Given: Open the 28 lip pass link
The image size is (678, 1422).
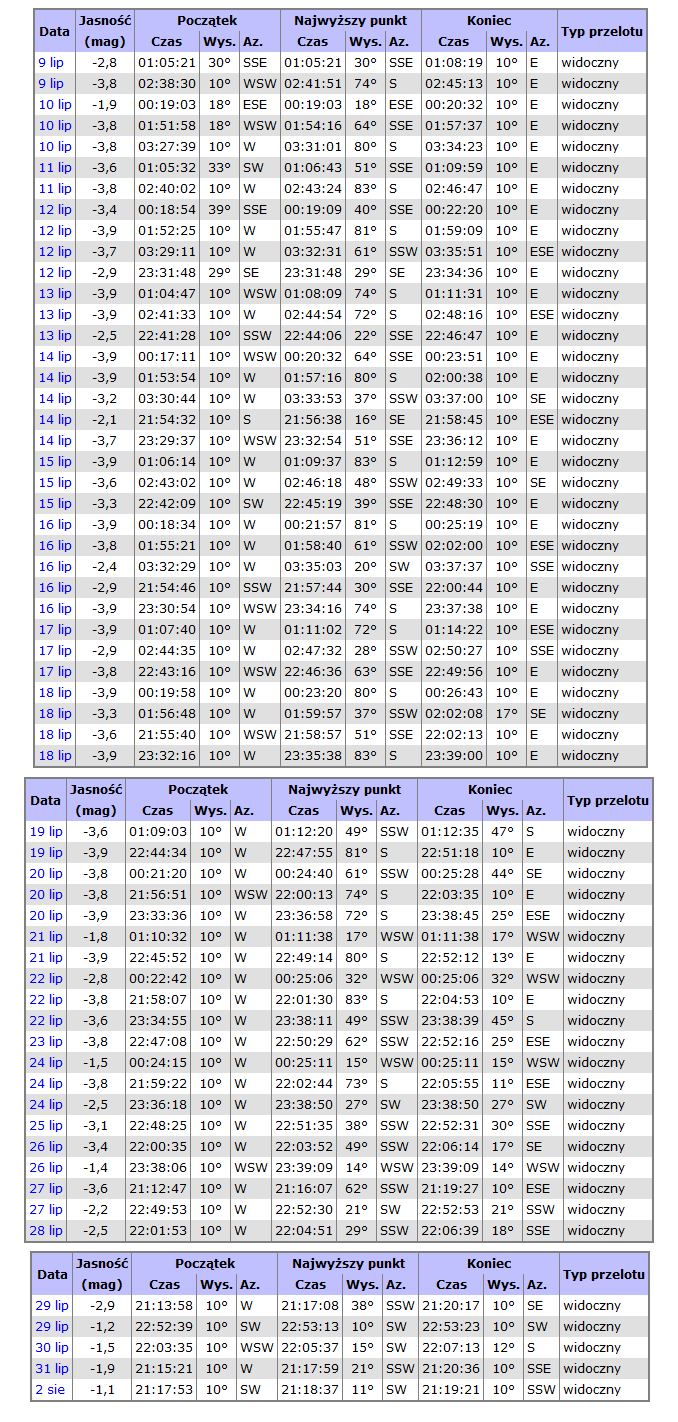Looking at the screenshot, I should (x=46, y=1230).
